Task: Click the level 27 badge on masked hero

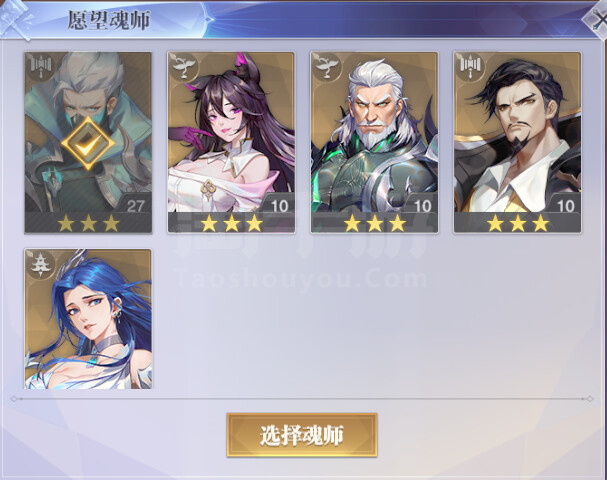Action: (135, 206)
